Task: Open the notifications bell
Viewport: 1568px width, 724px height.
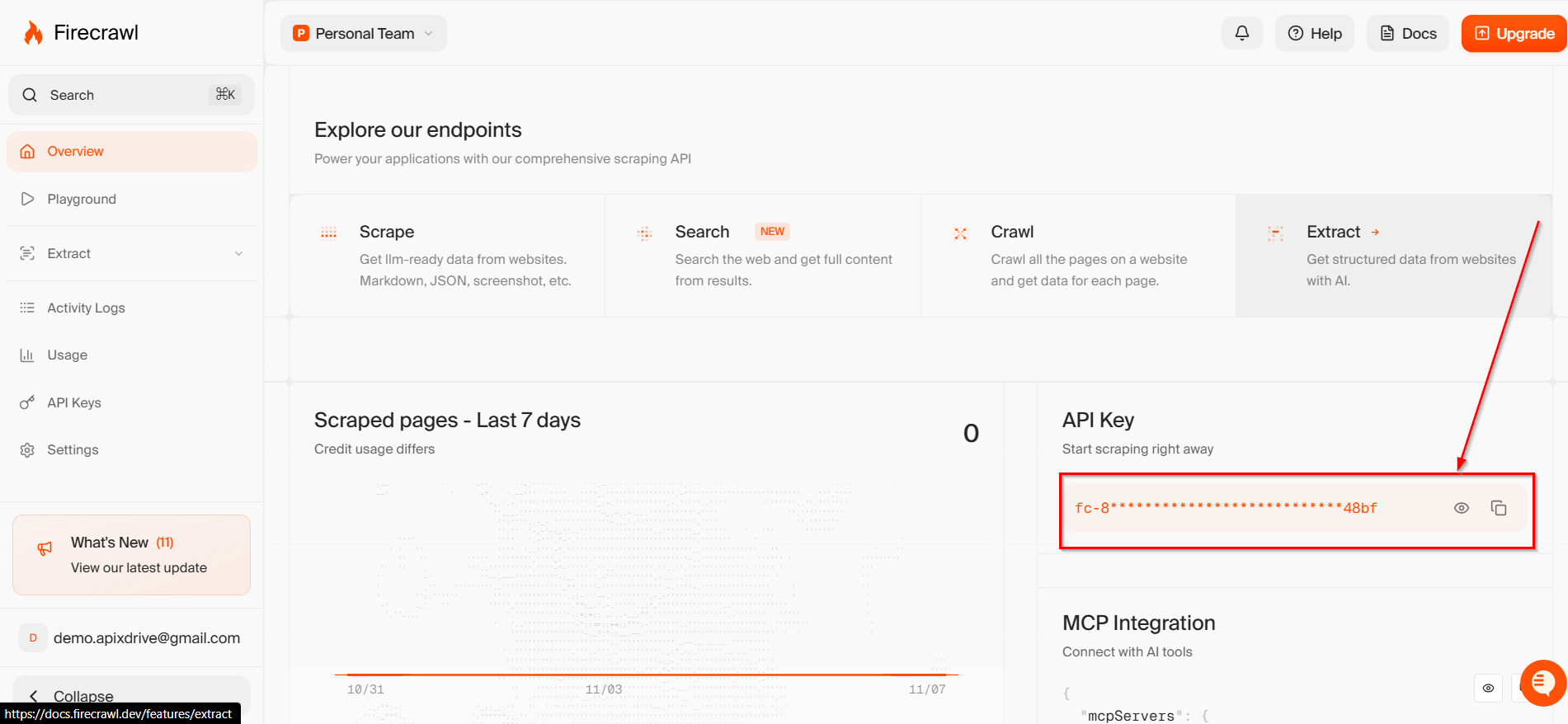Action: coord(1241,33)
